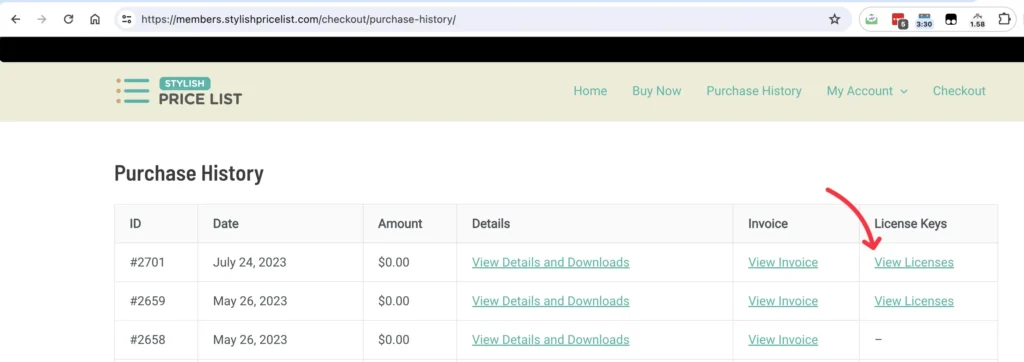Go to Buy Now page

[x=656, y=91]
